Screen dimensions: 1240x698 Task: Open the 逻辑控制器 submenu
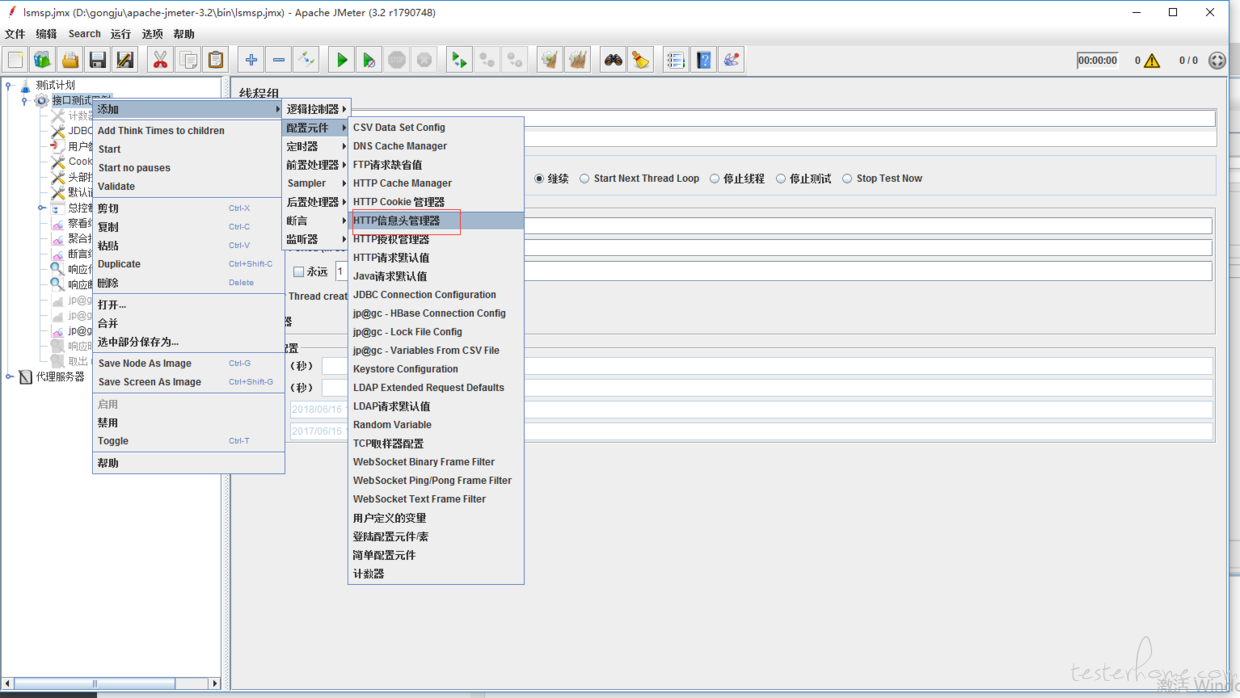point(315,109)
